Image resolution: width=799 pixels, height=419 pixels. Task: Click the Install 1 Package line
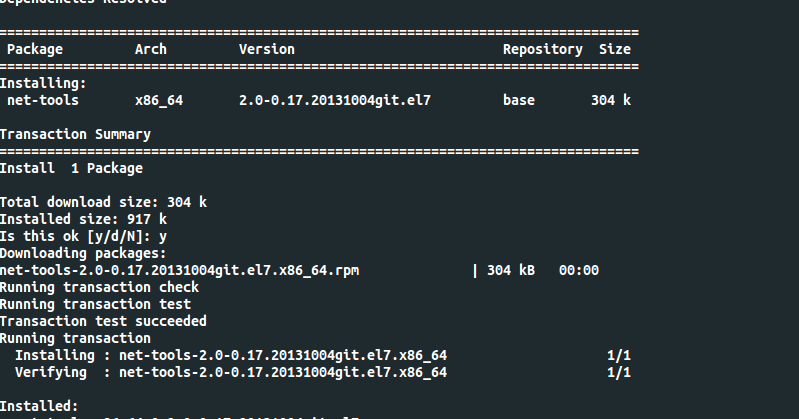point(71,169)
